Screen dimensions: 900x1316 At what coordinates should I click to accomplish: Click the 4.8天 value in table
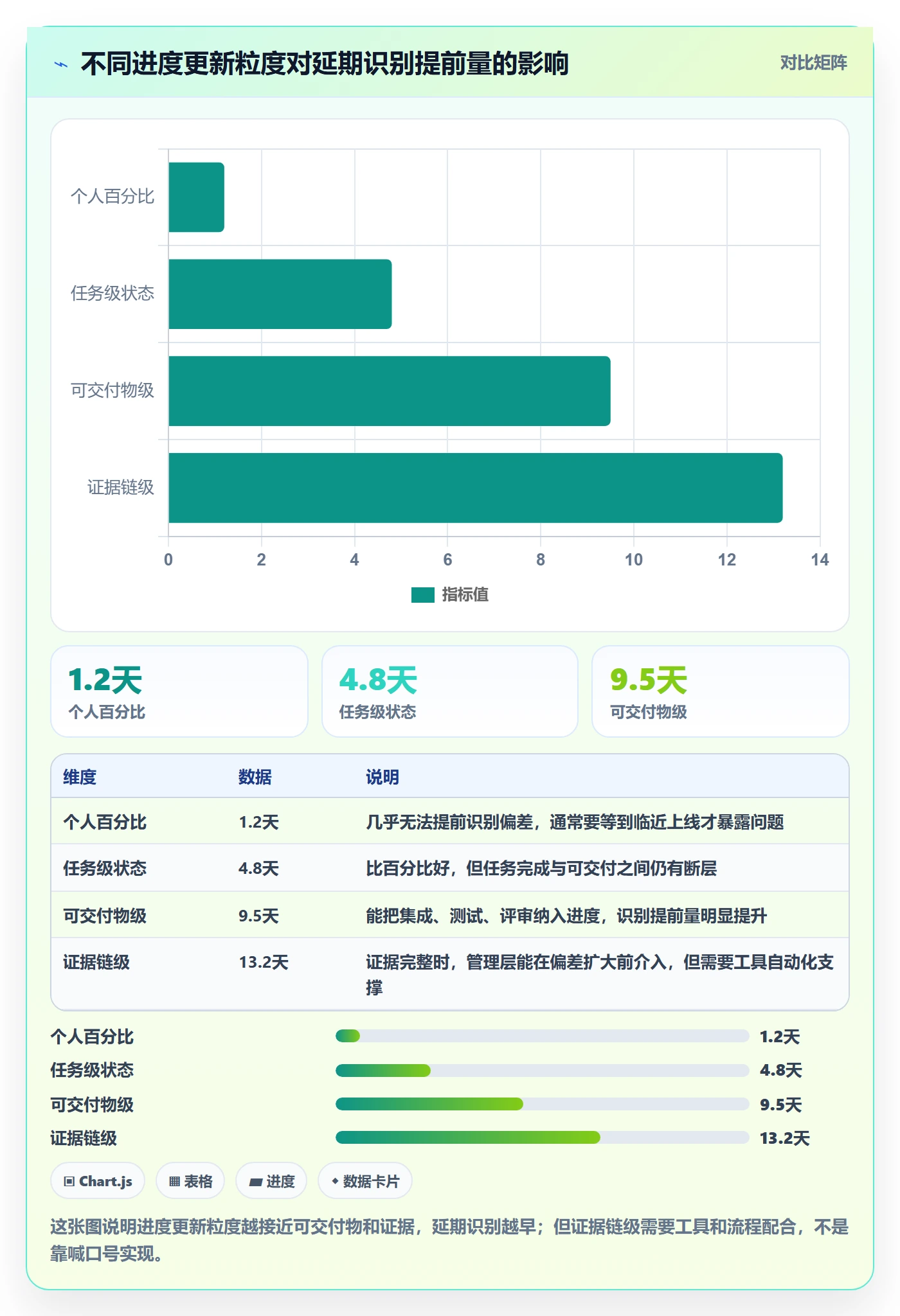click(x=258, y=868)
